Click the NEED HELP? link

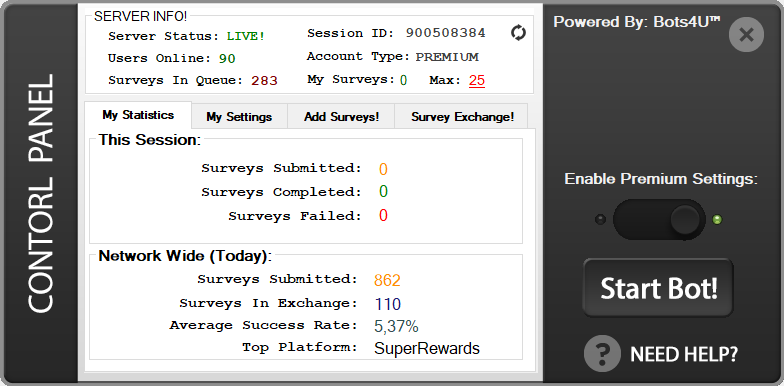[x=684, y=354]
